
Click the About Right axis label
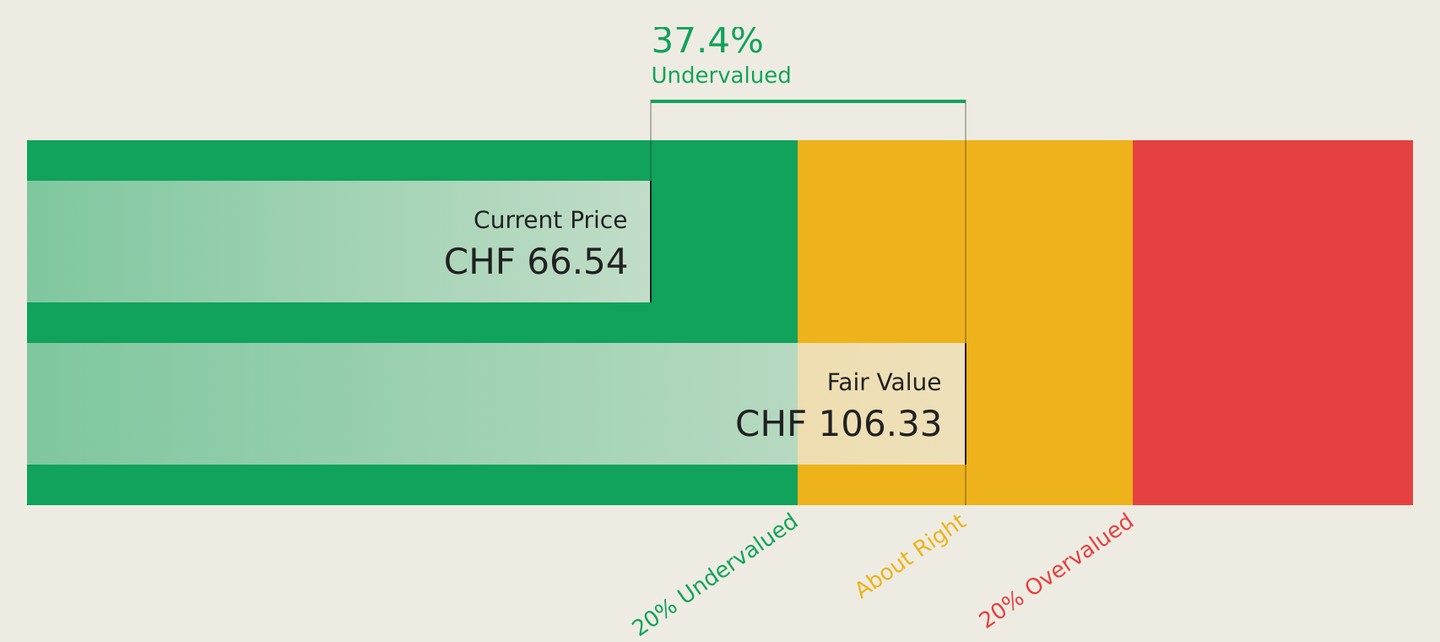910,556
